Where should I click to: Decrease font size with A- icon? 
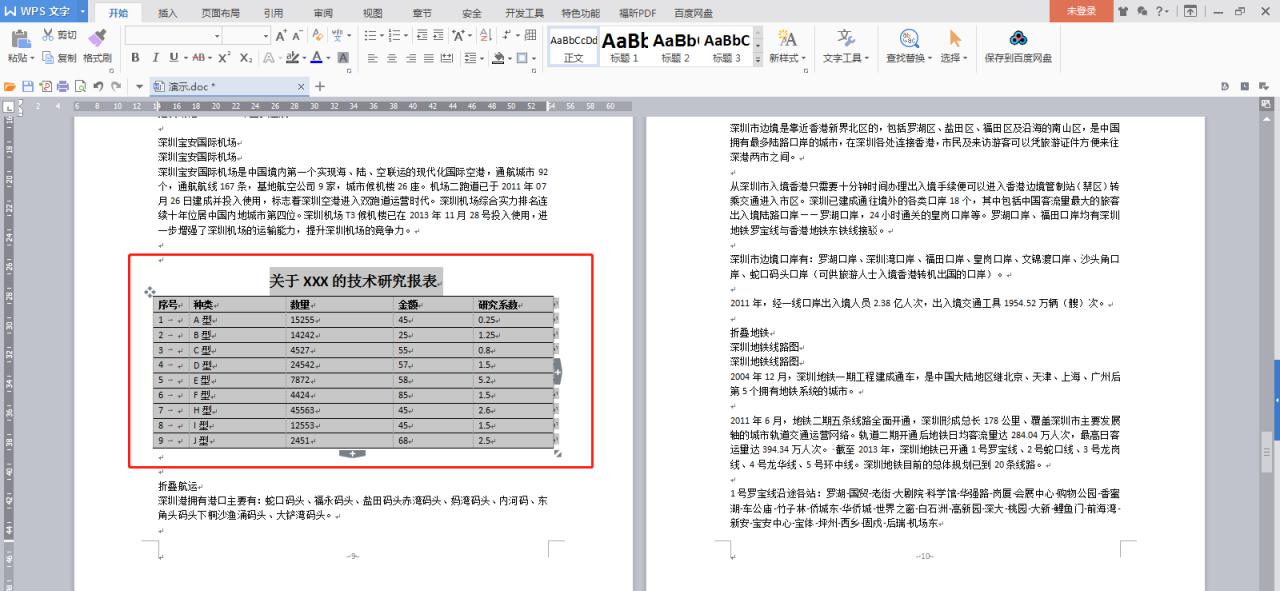pos(297,35)
